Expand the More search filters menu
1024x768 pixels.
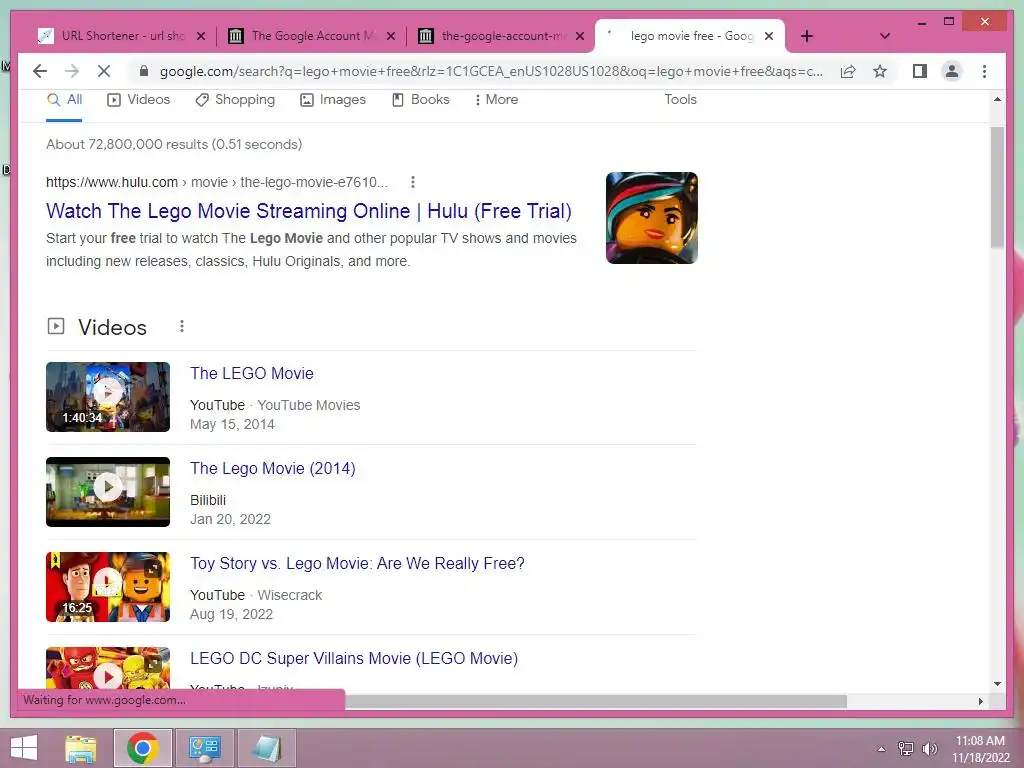(x=496, y=100)
